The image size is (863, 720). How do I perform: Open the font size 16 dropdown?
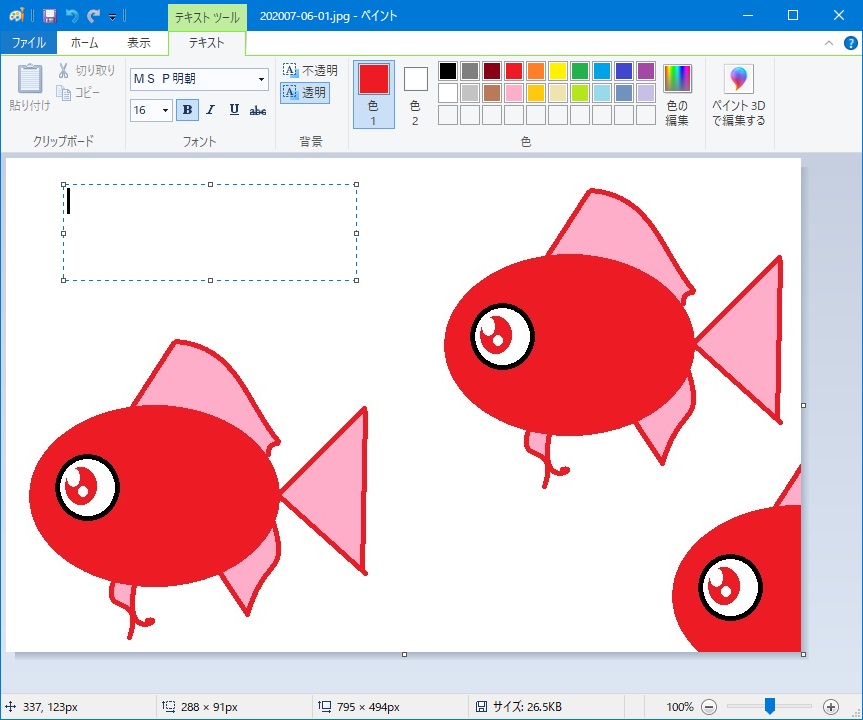(163, 110)
